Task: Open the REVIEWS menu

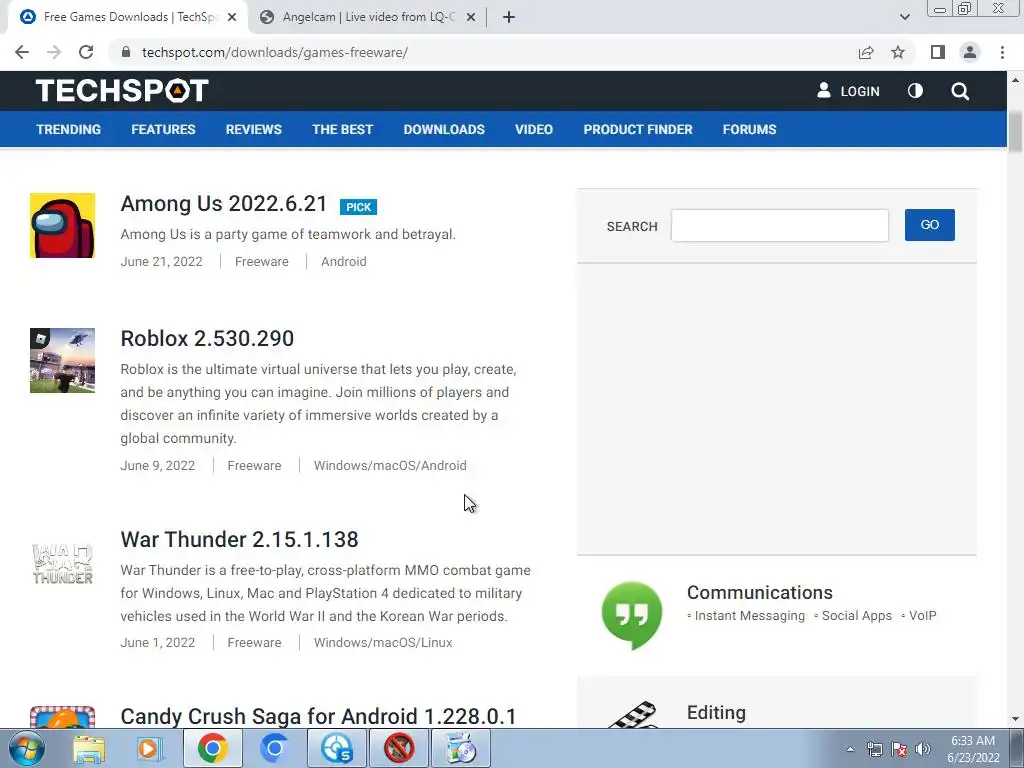Action: click(x=253, y=129)
